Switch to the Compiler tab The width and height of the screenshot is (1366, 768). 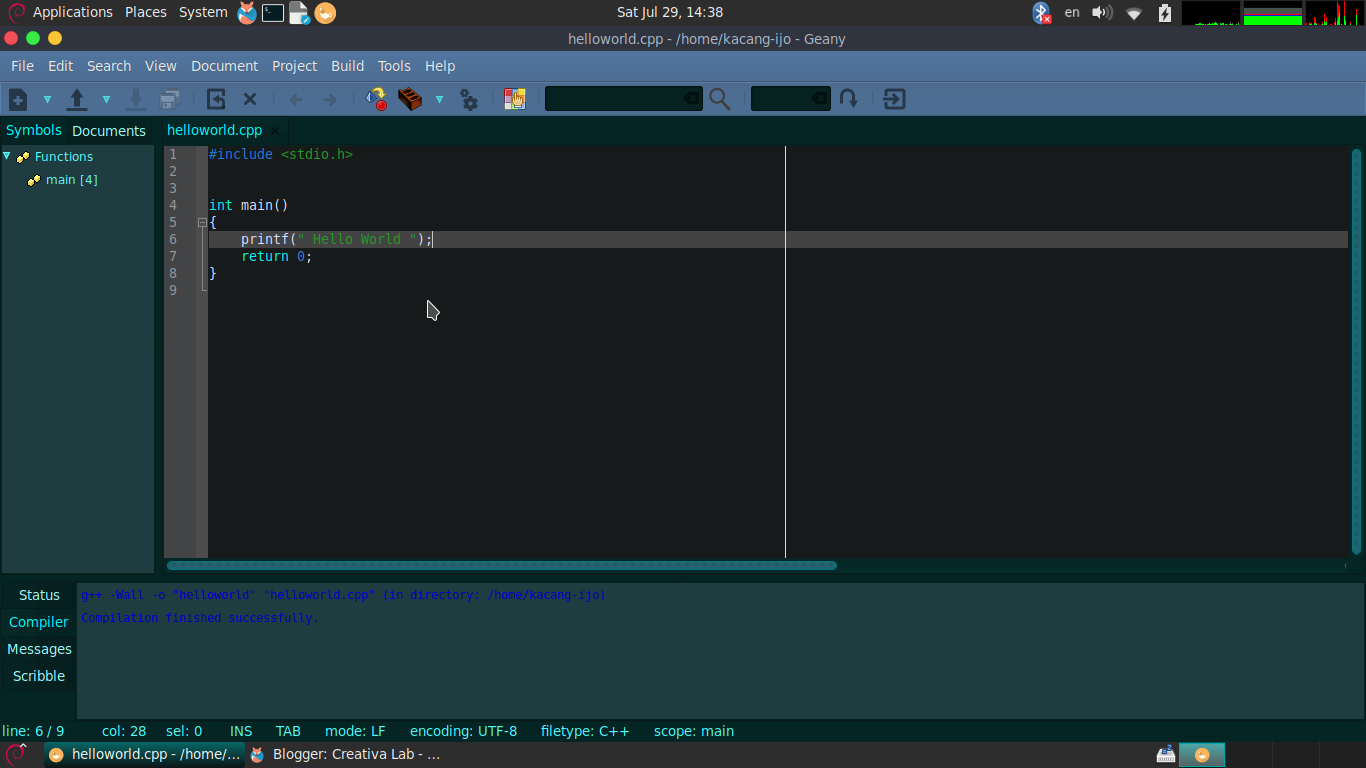[x=38, y=622]
